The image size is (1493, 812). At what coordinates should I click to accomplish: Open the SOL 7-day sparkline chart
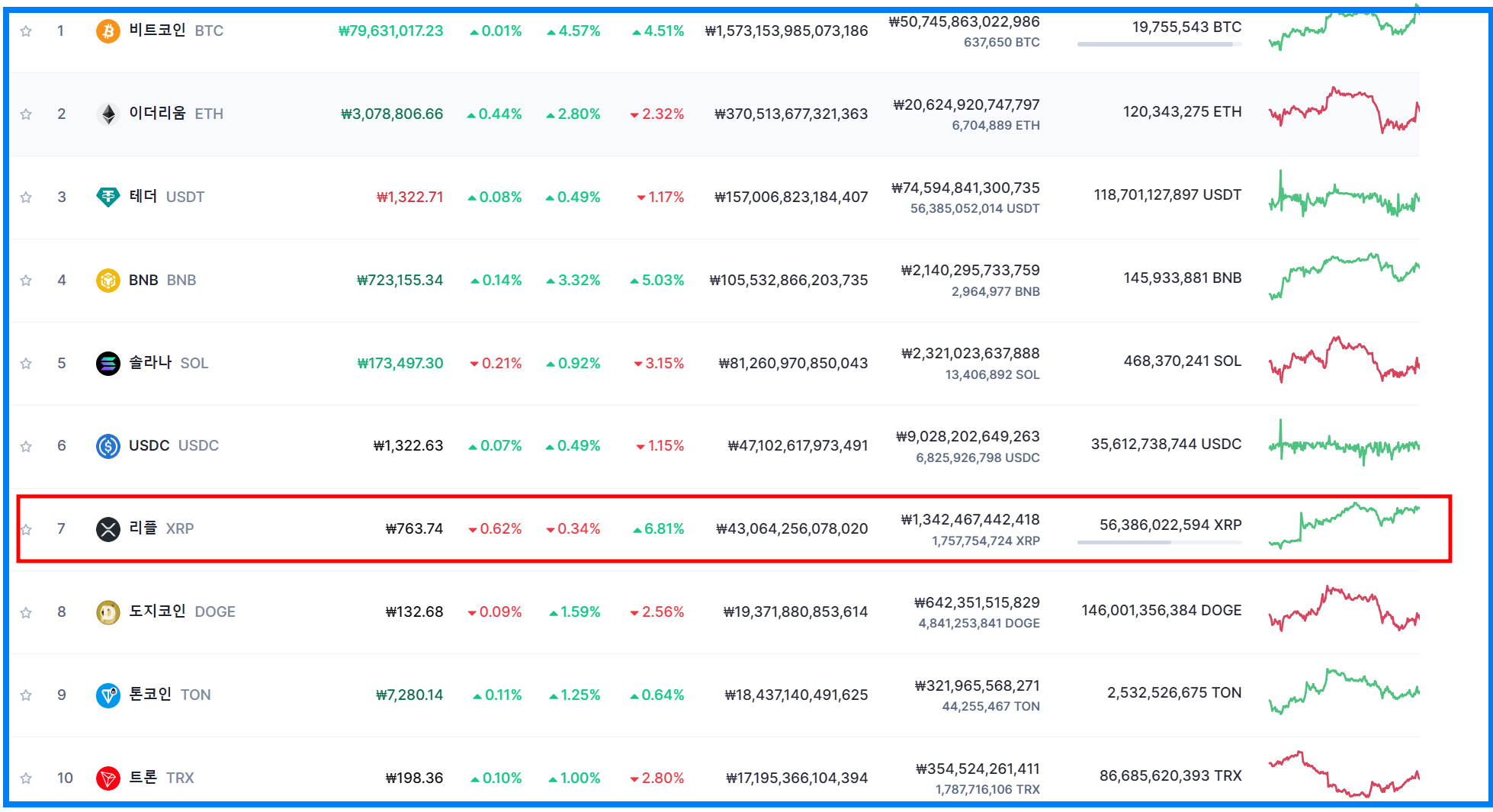click(x=1344, y=360)
